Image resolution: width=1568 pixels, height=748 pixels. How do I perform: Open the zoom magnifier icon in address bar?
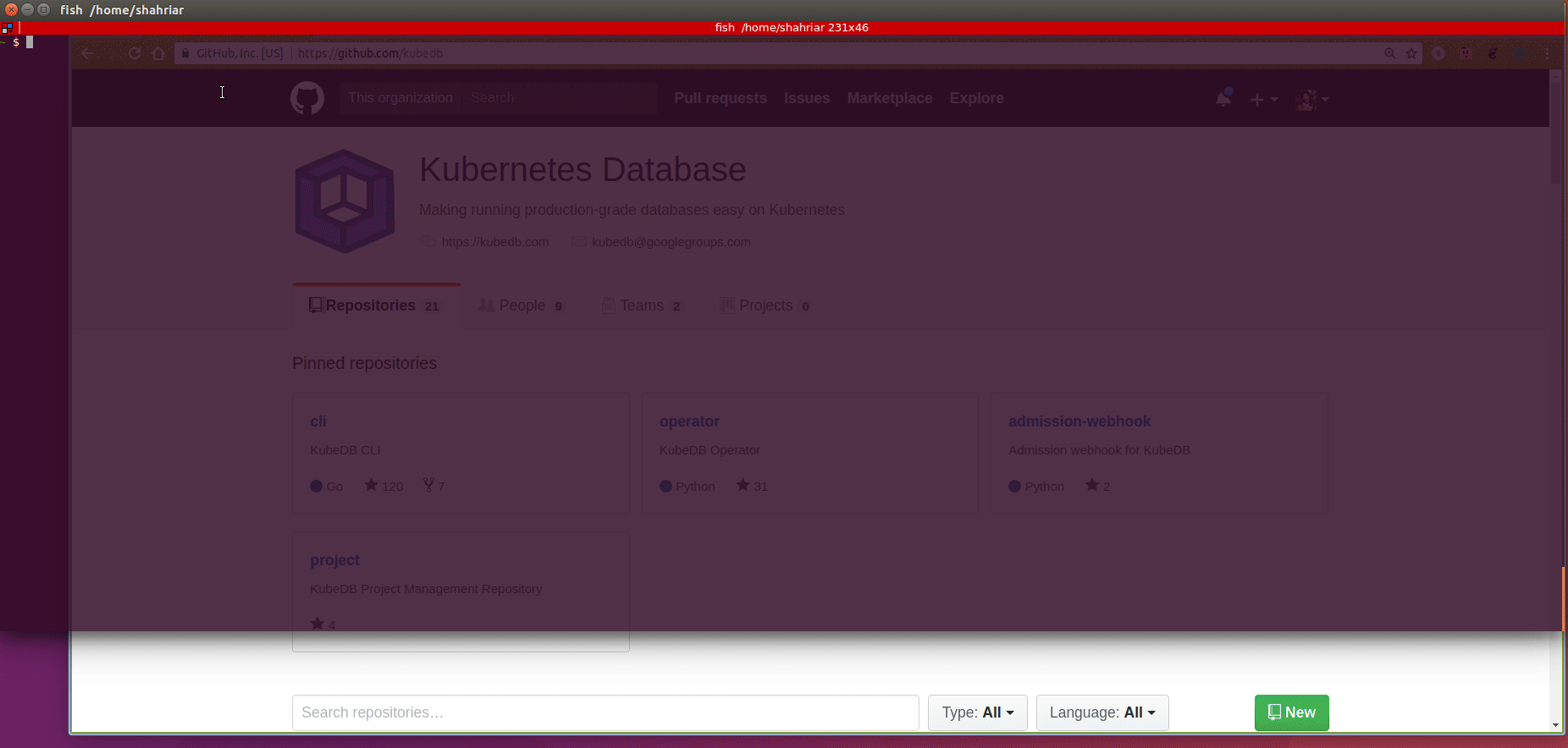1389,53
